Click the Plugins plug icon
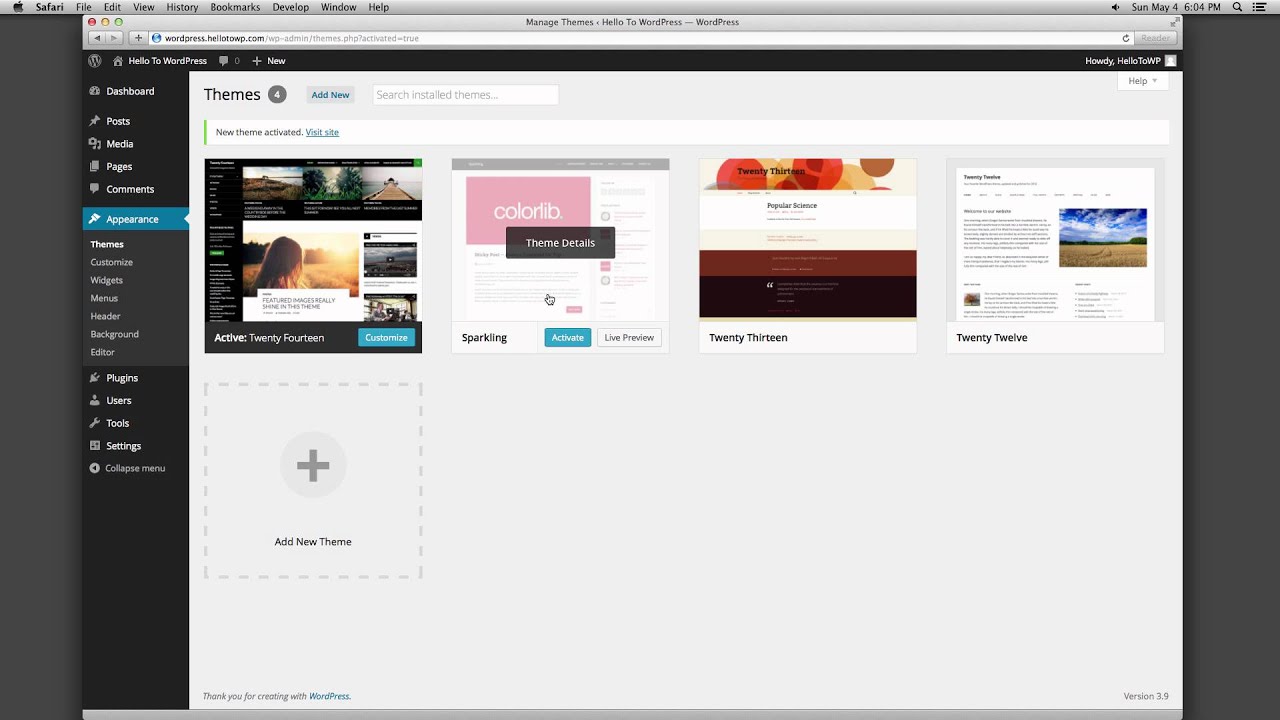Viewport: 1280px width, 720px height. coord(95,378)
